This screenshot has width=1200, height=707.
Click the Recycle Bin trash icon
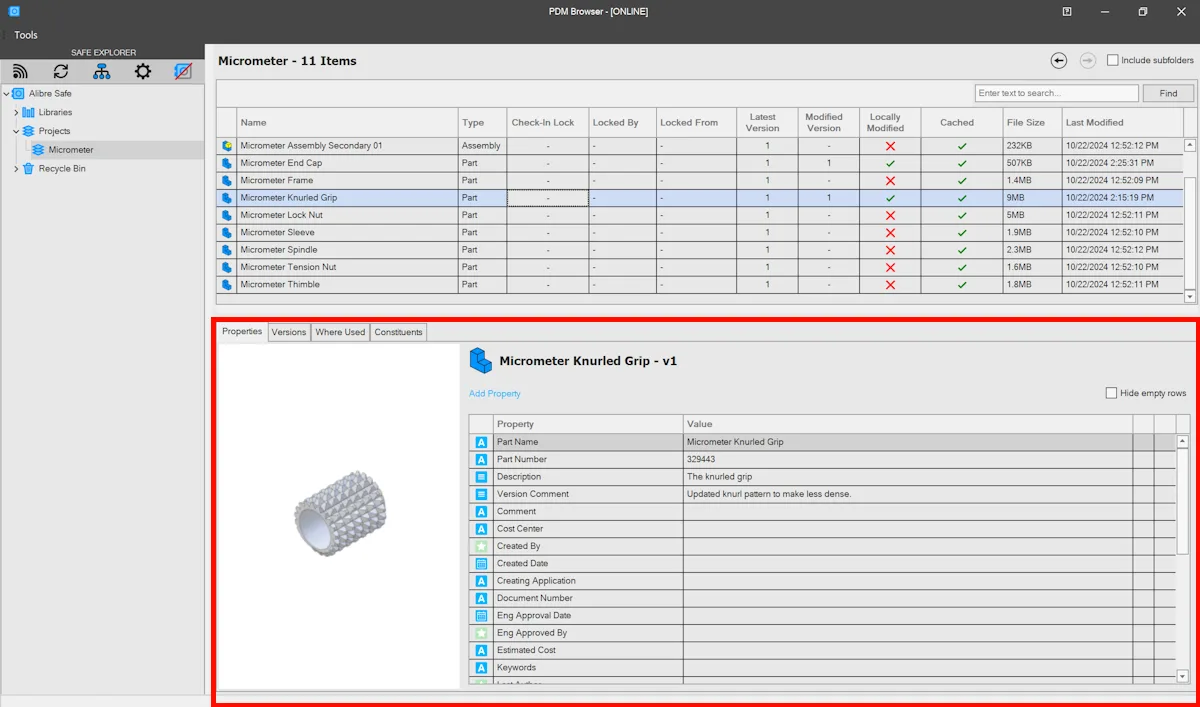[28, 169]
